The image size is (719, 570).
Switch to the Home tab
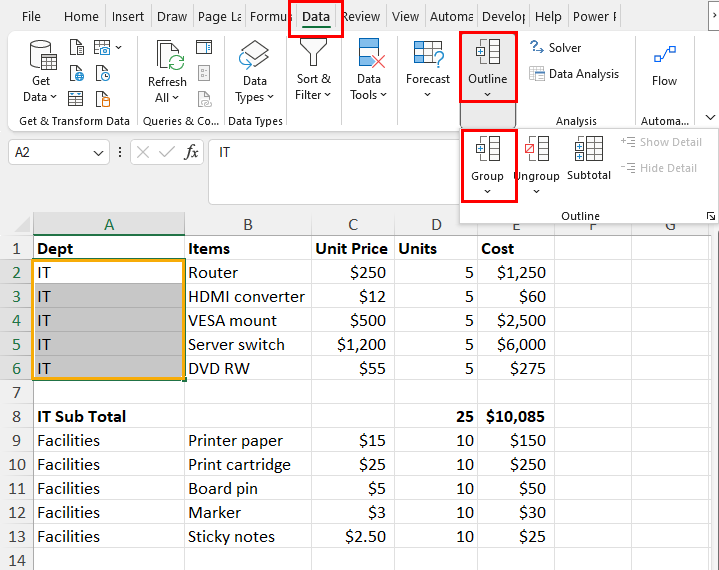tap(81, 17)
